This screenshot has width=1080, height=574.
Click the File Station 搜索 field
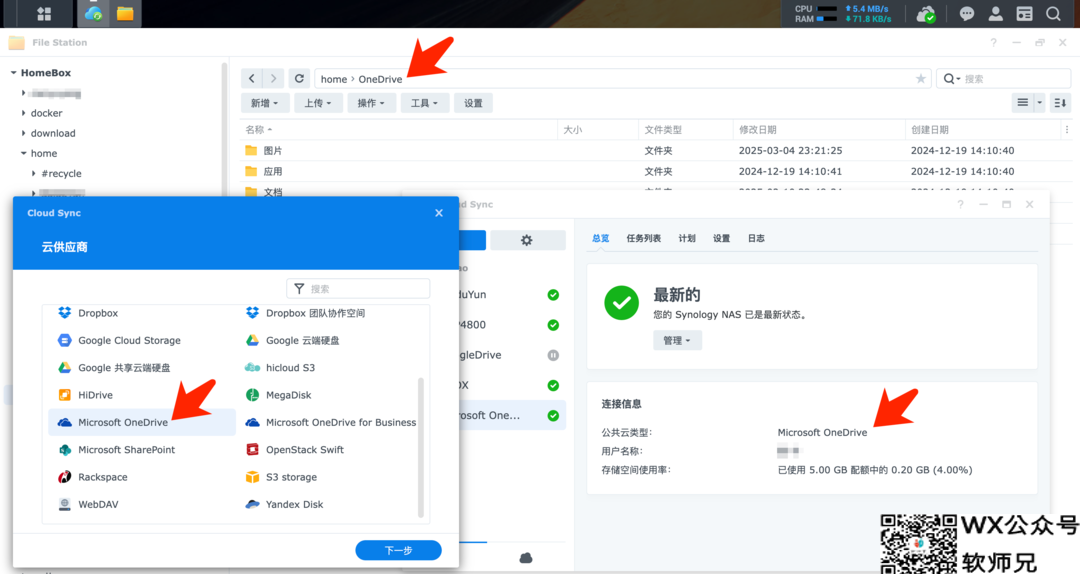click(x=1004, y=79)
